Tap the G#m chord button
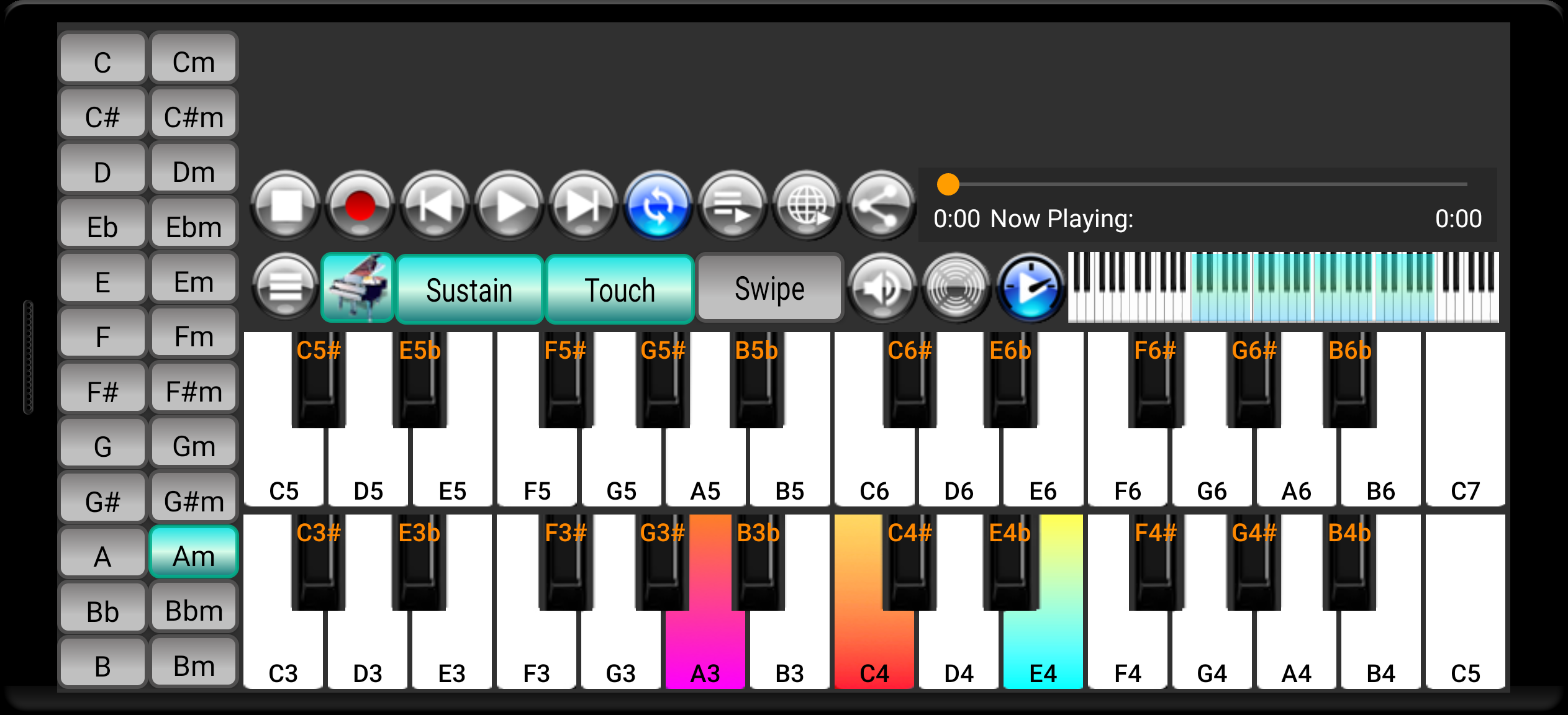This screenshot has height=715, width=1568. tap(194, 498)
